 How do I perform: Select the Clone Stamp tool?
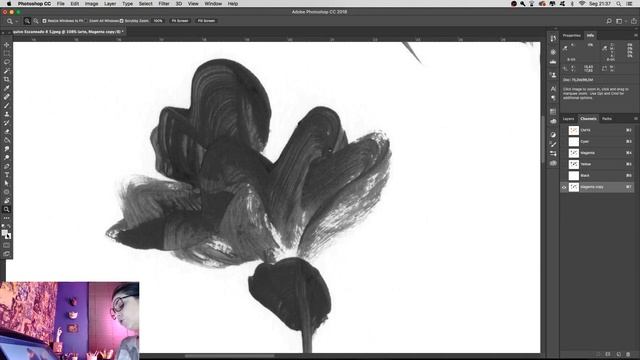point(7,114)
